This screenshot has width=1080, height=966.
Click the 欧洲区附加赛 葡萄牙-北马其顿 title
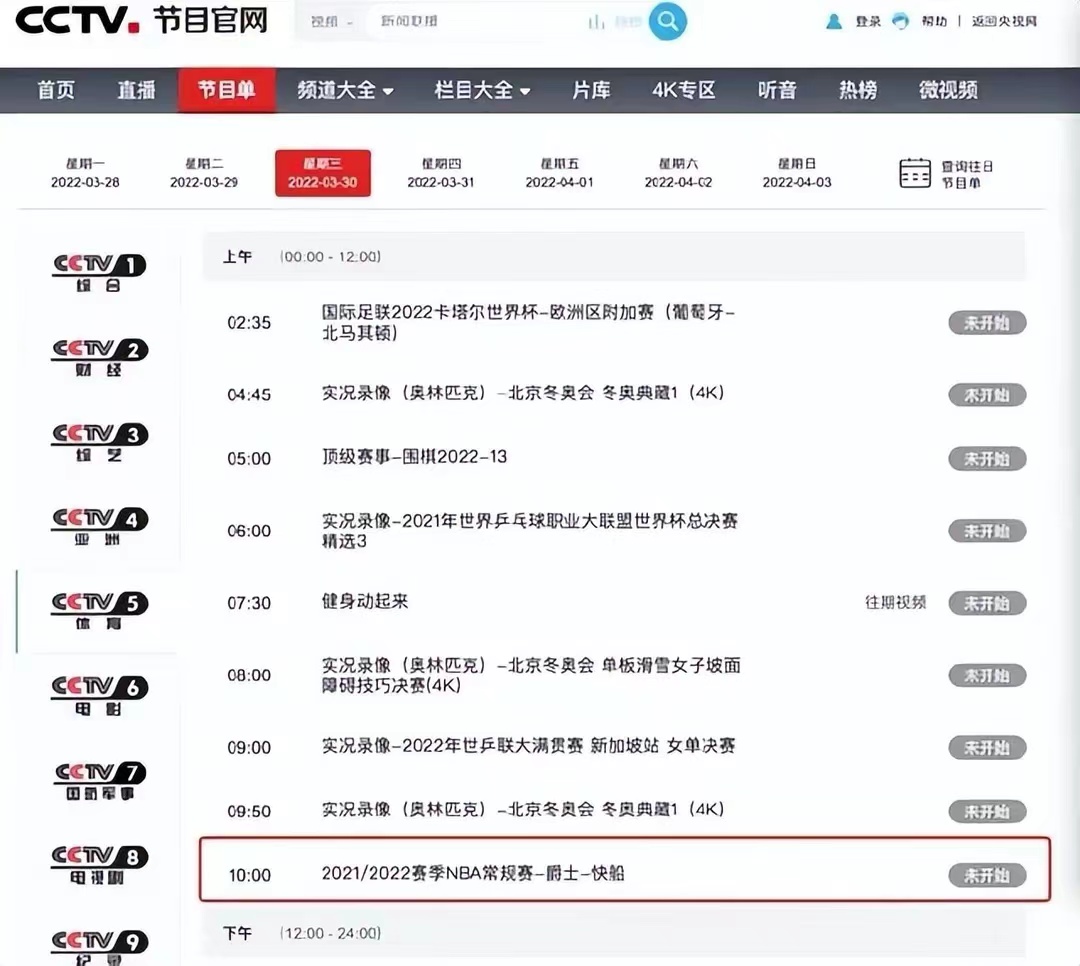528,322
